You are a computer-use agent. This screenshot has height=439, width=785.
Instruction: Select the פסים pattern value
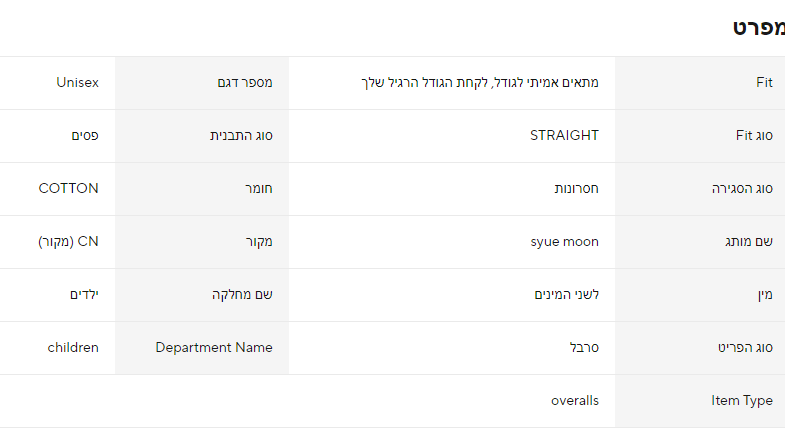click(x=83, y=136)
